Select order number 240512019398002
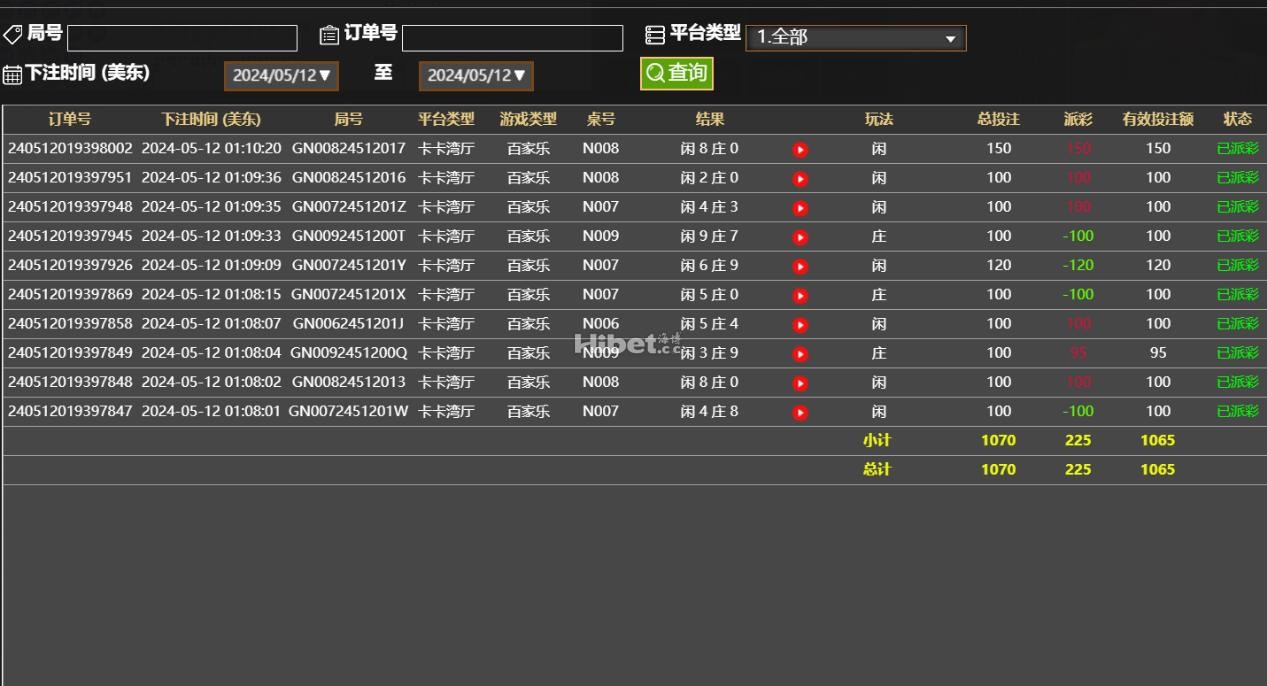The width and height of the screenshot is (1267, 686). pyautogui.click(x=70, y=148)
